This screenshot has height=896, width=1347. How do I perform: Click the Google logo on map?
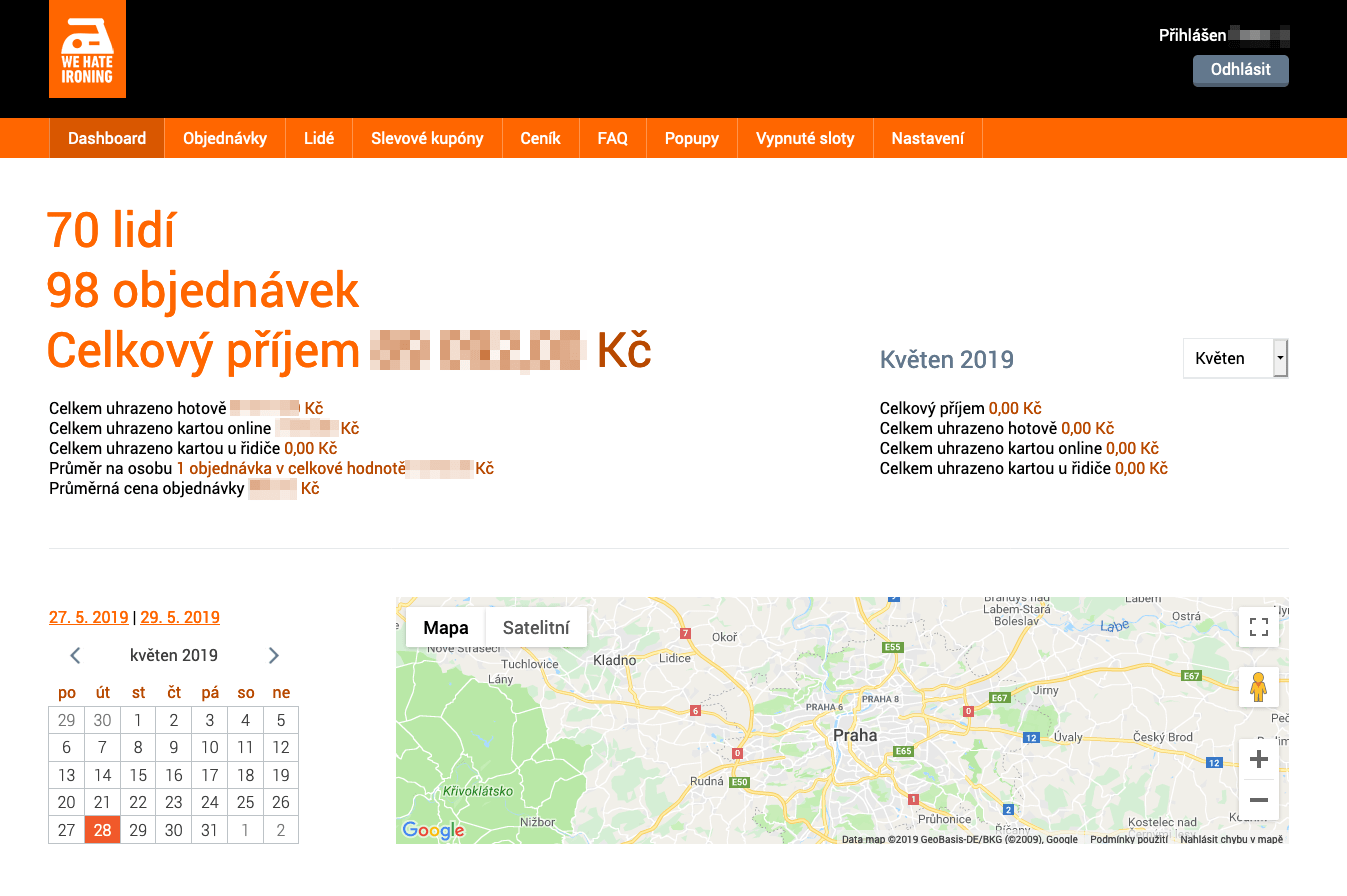(x=433, y=830)
